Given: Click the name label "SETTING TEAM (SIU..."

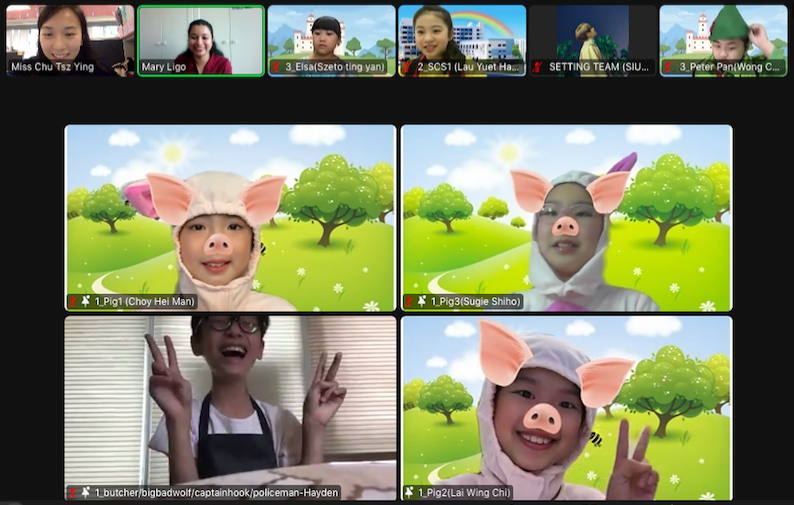Looking at the screenshot, I should tap(599, 67).
